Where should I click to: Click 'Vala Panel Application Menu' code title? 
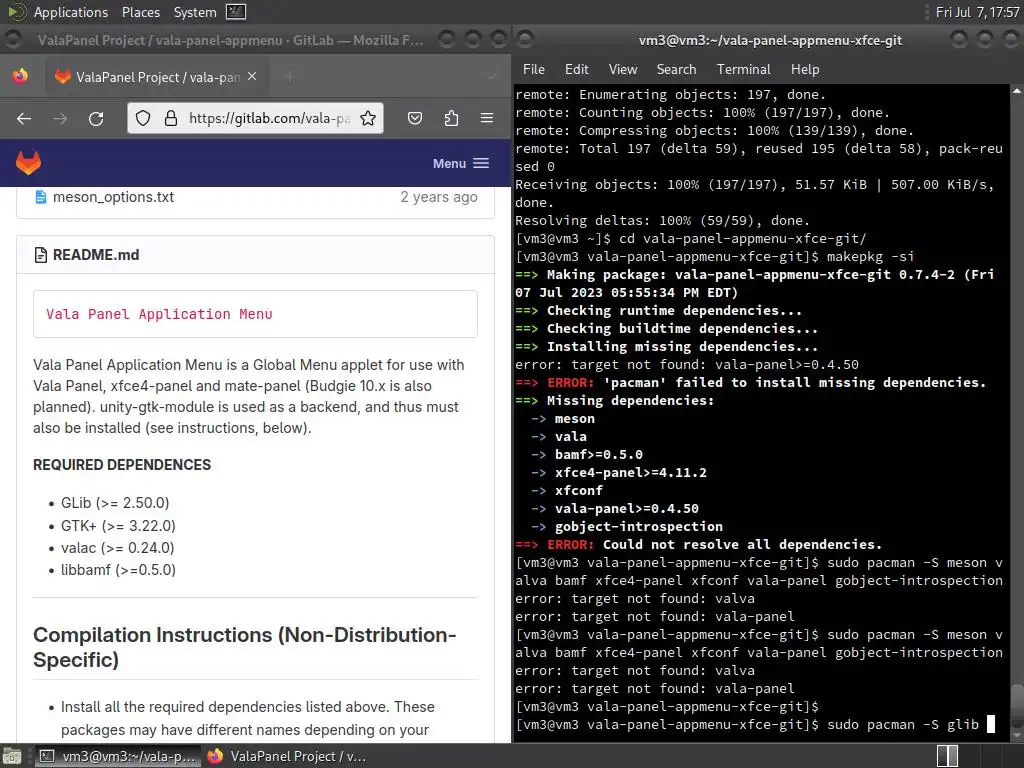pos(159,314)
